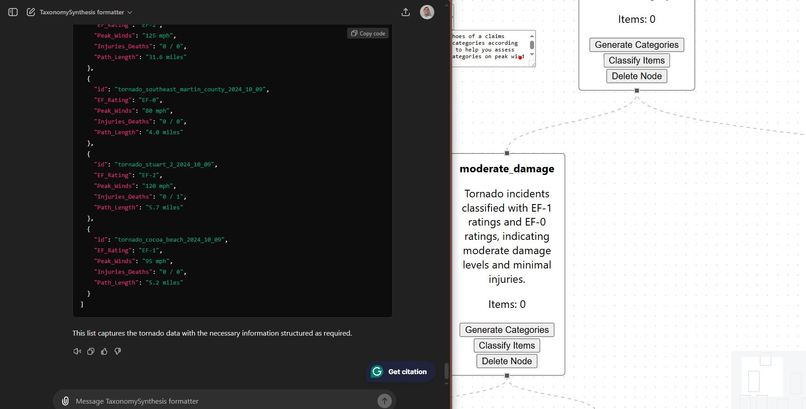
Task: Click the top connector handle of moderate_damage node
Action: point(507,153)
